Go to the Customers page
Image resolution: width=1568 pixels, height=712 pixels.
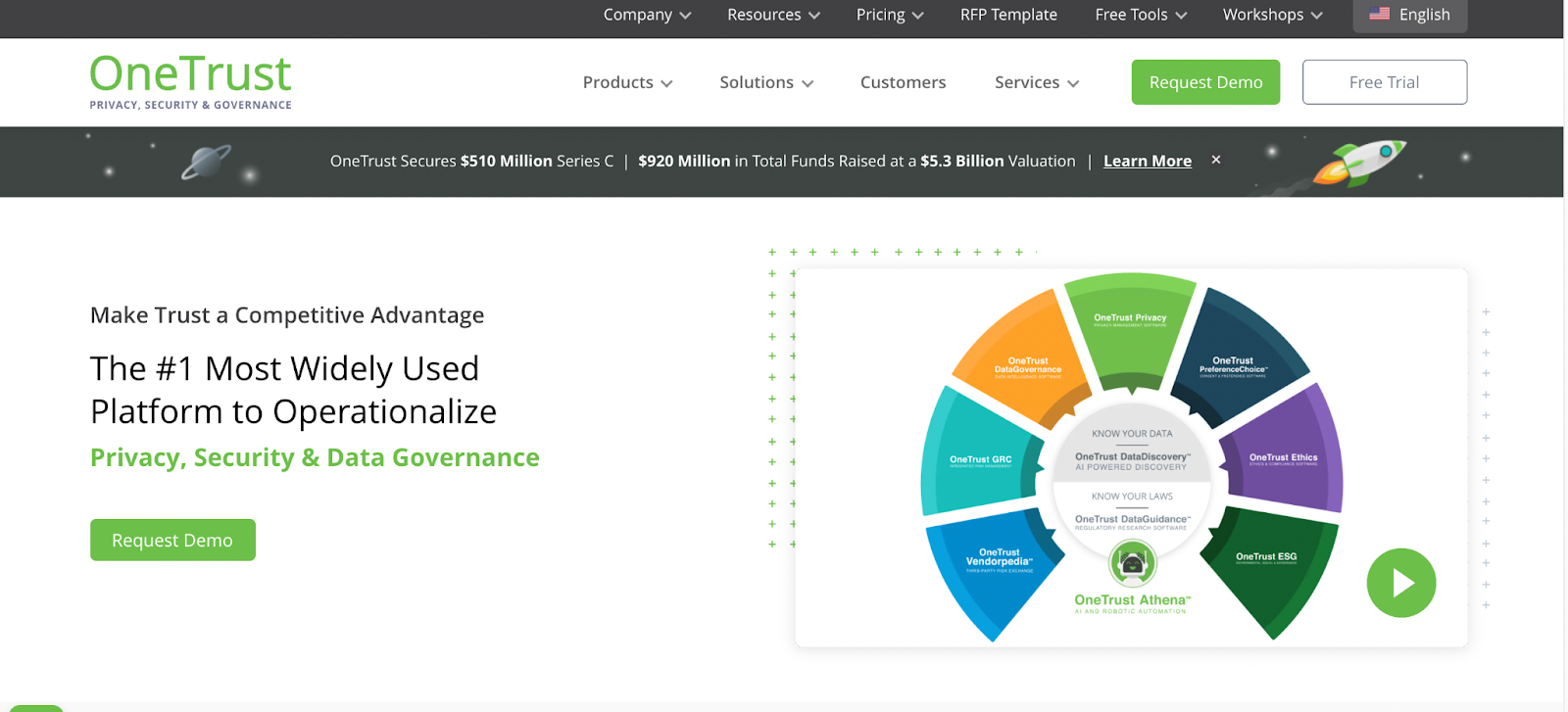[903, 82]
